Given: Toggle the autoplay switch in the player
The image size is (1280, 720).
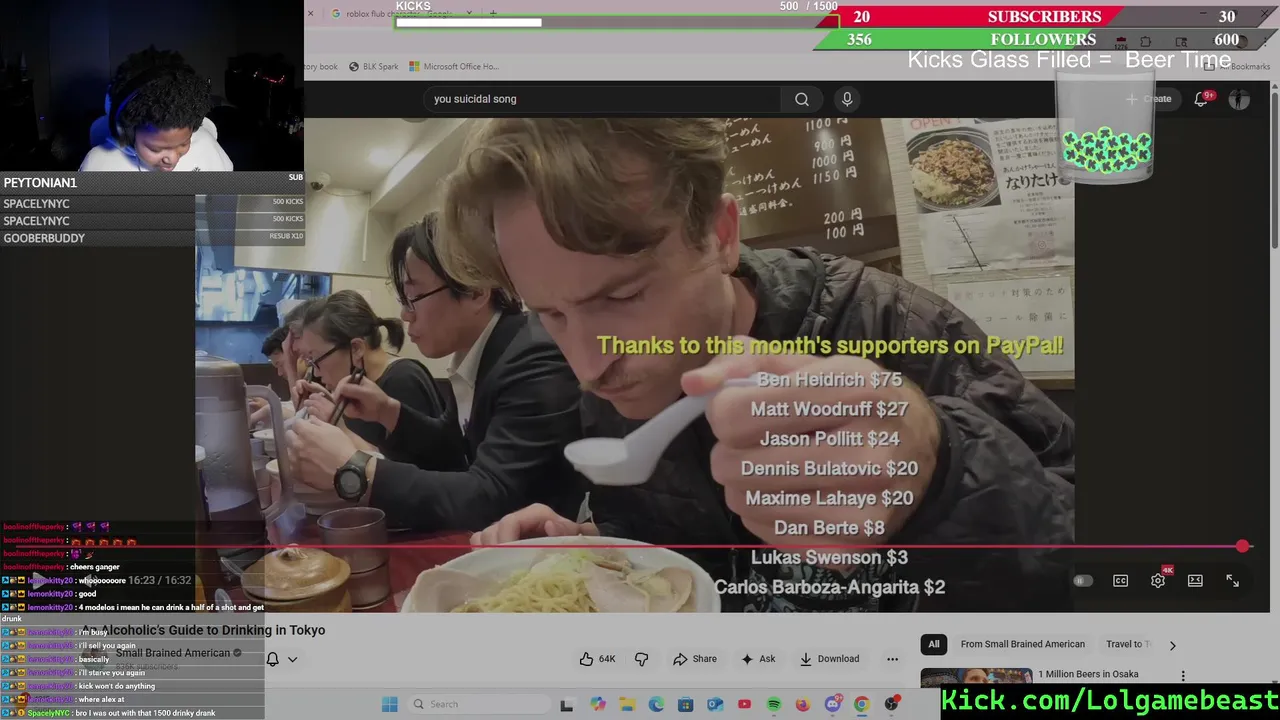Looking at the screenshot, I should 1083,581.
